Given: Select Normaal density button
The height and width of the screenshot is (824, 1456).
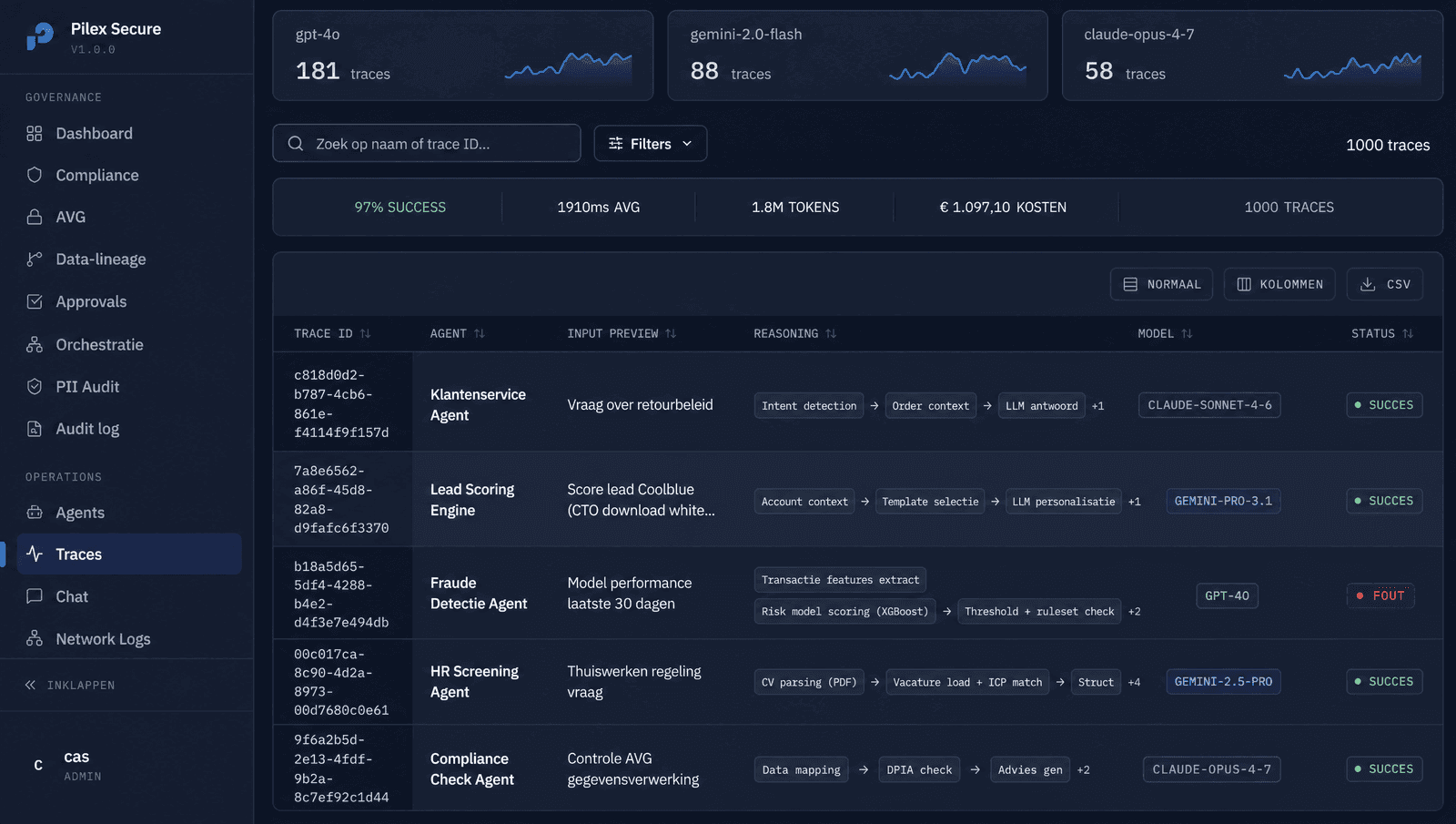Looking at the screenshot, I should click(1161, 284).
